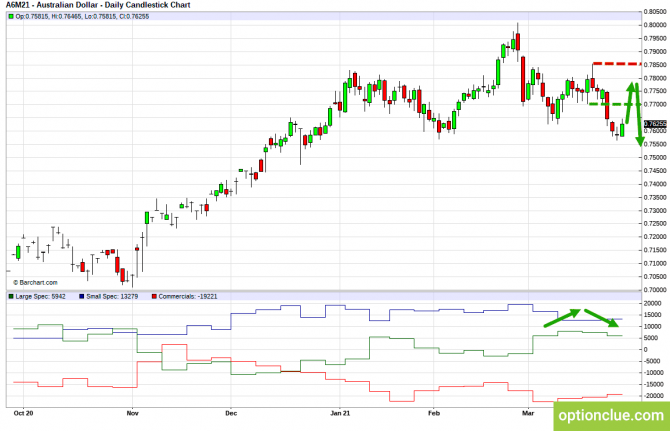670x431 pixels.
Task: Click the 0.80500 price axis label
Action: click(655, 12)
